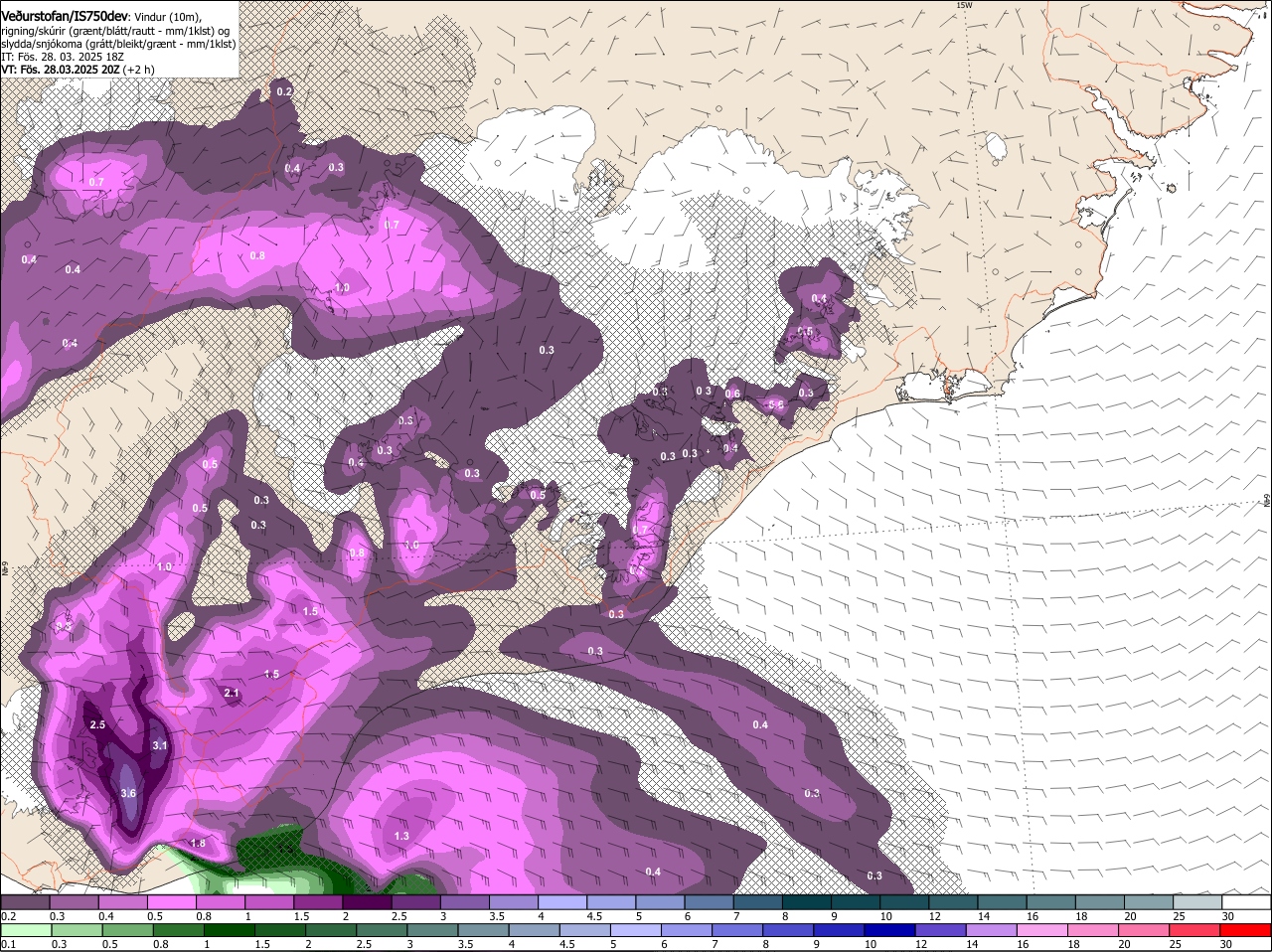Click the dark teal 8–9 swatch in the upper legend

click(x=809, y=902)
